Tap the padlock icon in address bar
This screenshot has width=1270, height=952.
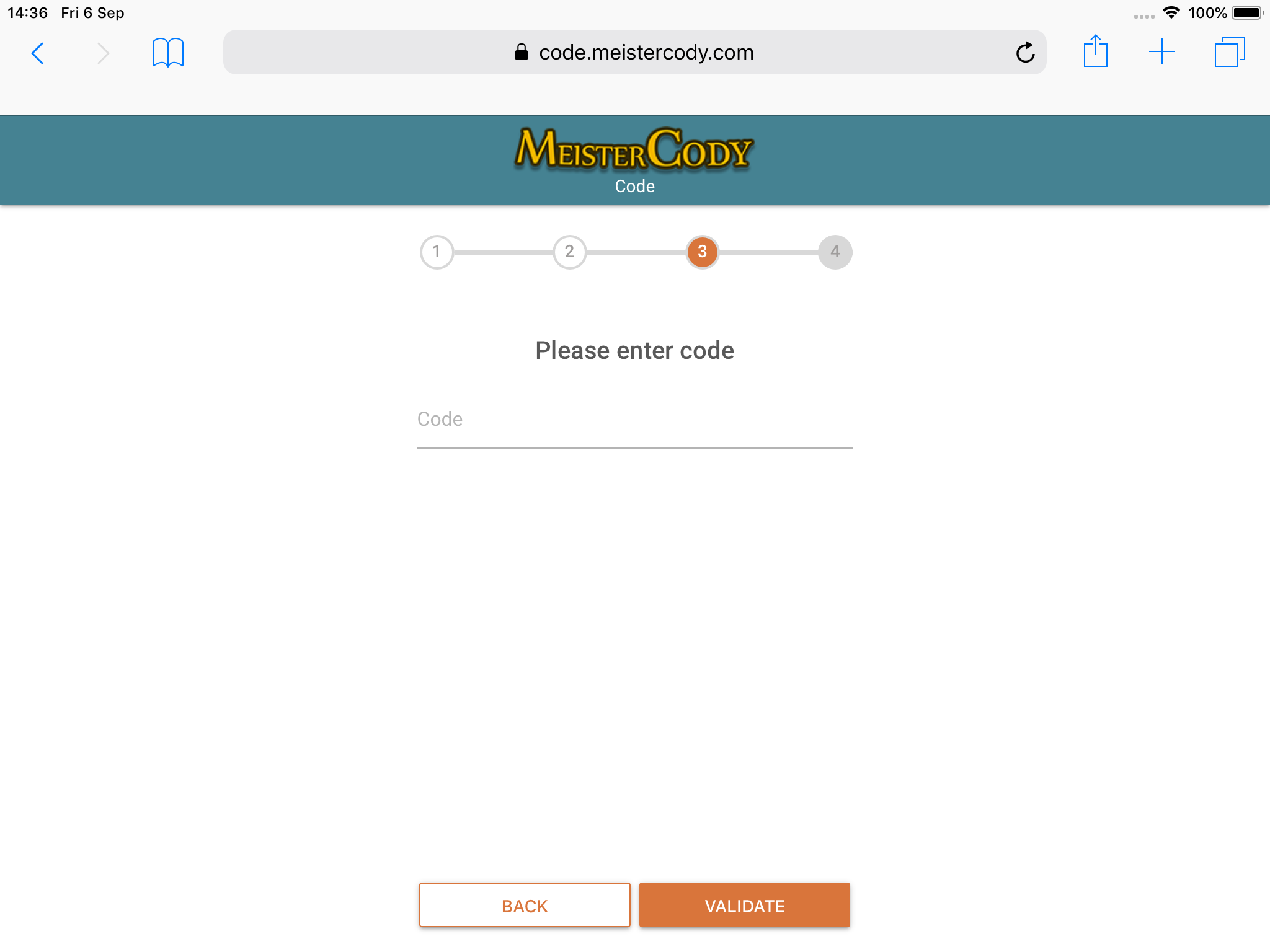pyautogui.click(x=522, y=52)
